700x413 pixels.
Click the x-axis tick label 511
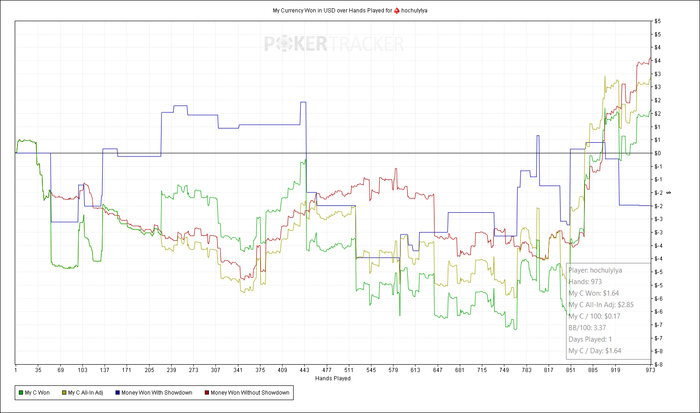point(349,370)
